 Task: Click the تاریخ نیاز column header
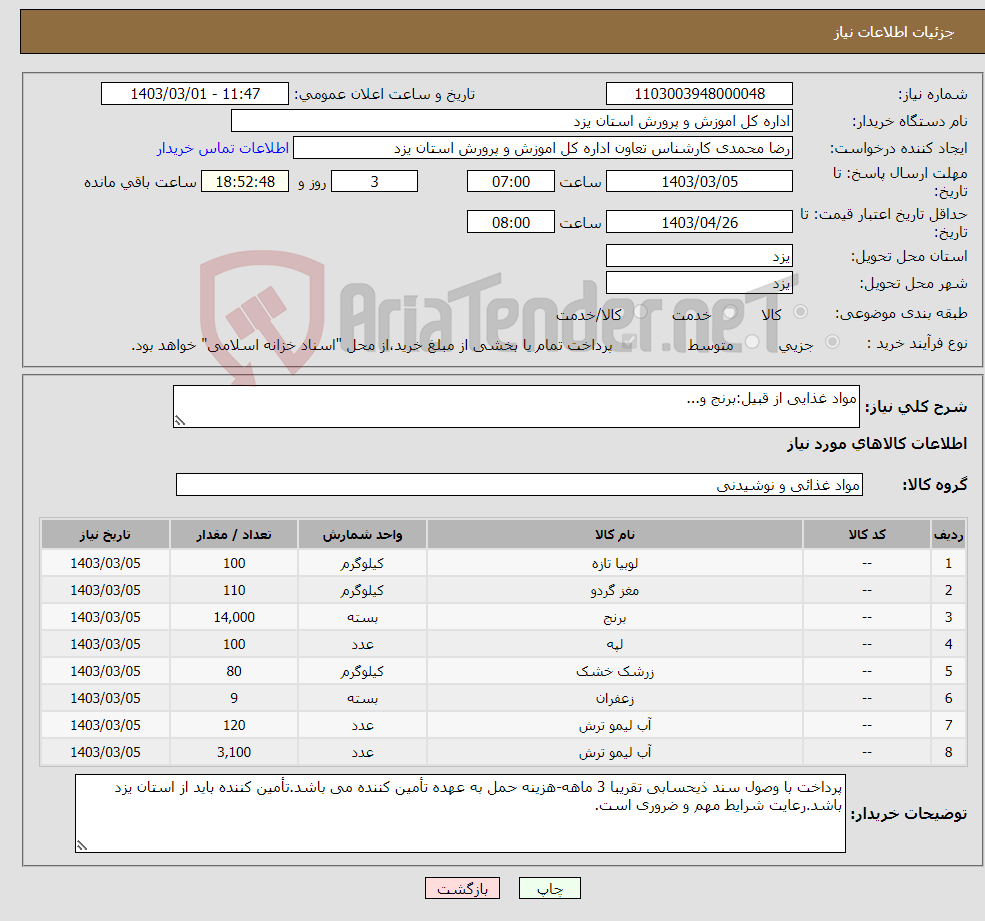click(105, 534)
